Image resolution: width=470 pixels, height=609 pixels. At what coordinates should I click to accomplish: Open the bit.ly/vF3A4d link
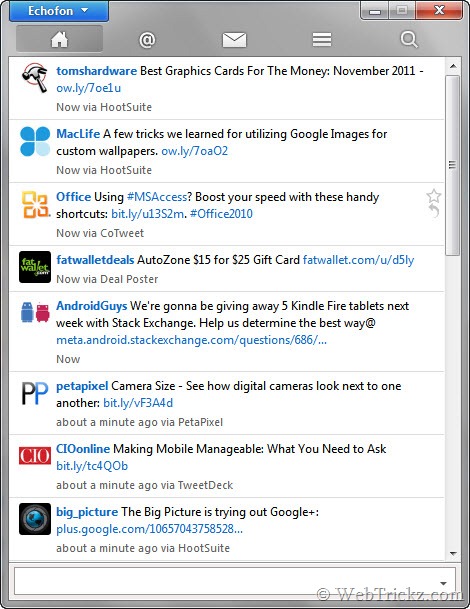(138, 403)
